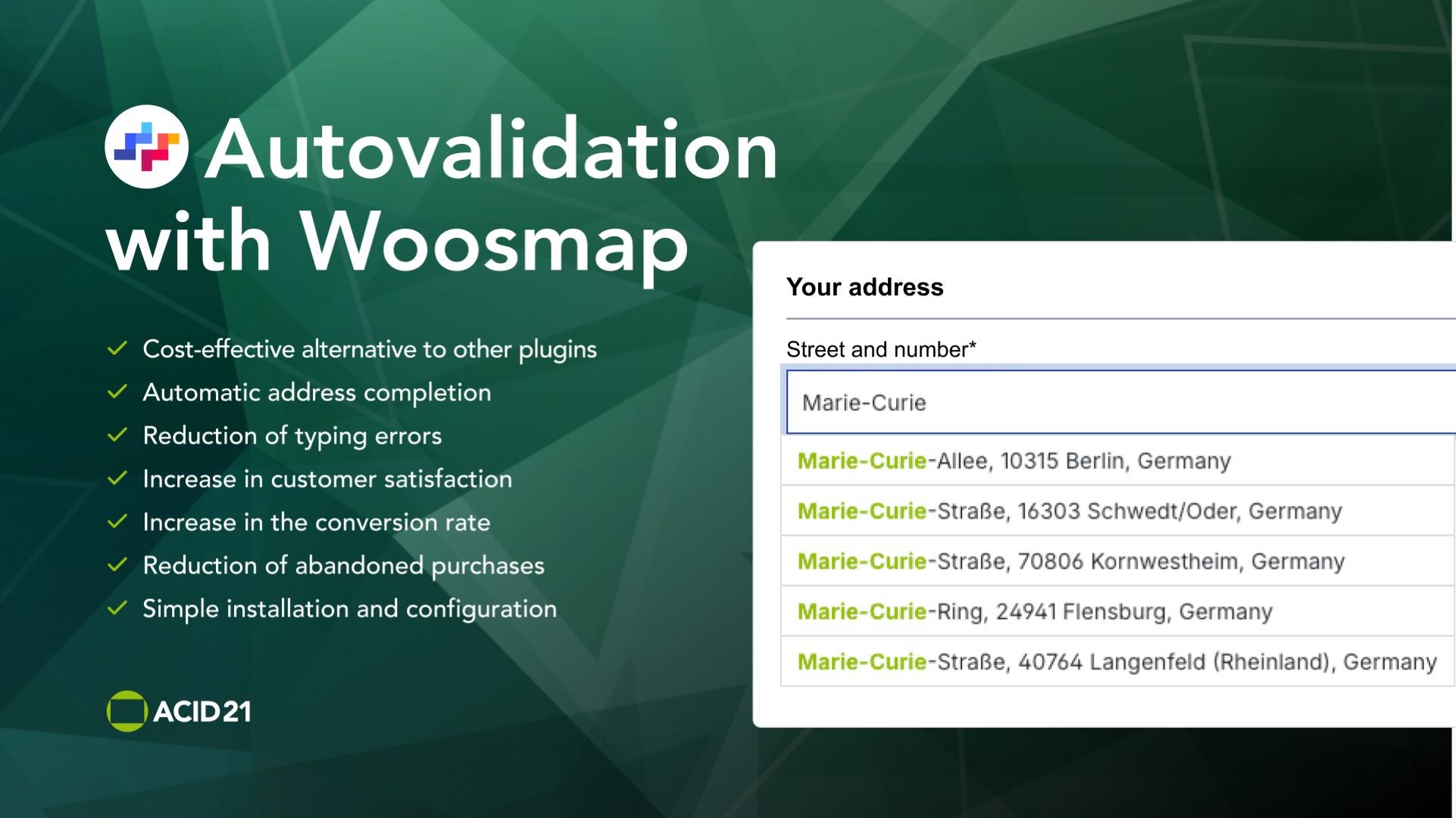1456x818 pixels.
Task: Select Marie-Curie-Ring, 24941 Flensburg suggestion
Action: point(1117,611)
